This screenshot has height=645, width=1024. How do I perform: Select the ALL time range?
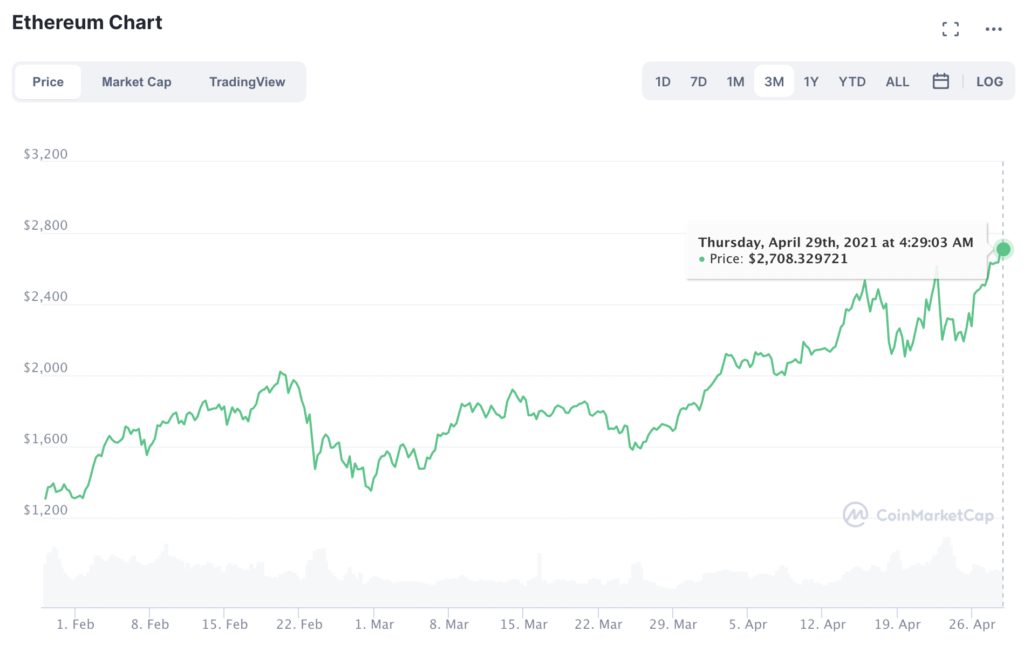(x=897, y=82)
